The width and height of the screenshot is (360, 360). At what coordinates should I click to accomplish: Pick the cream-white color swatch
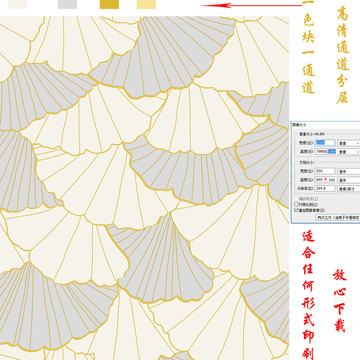point(18,4)
